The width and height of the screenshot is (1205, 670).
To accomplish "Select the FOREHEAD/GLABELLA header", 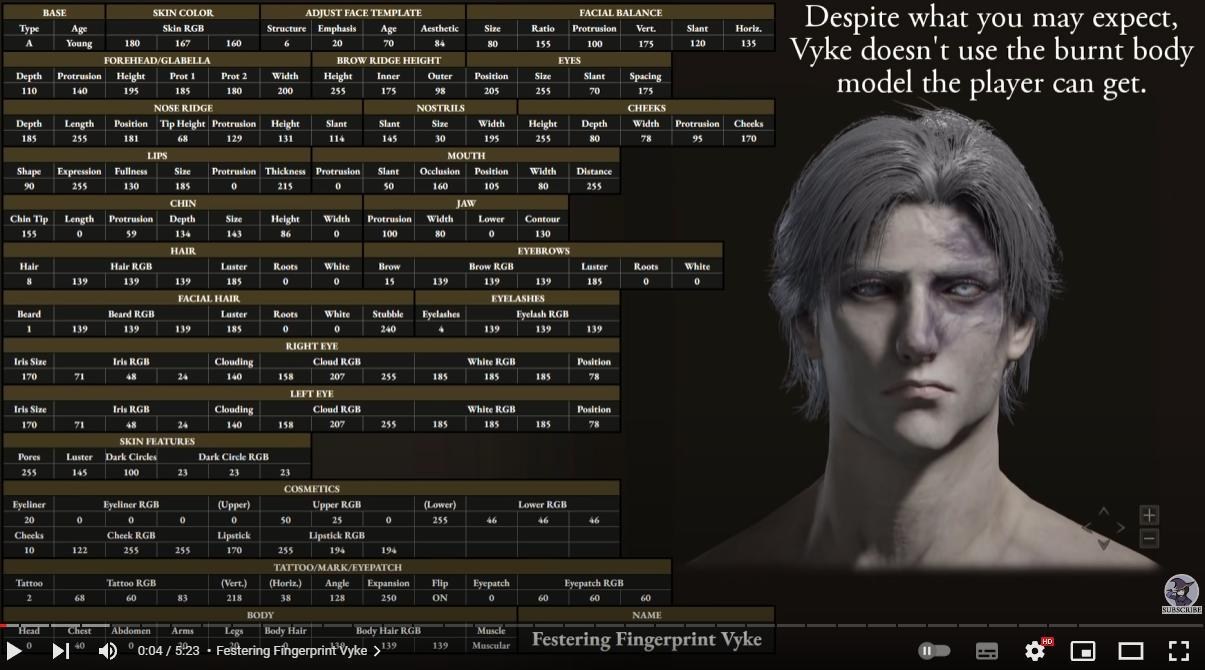I will (x=157, y=60).
